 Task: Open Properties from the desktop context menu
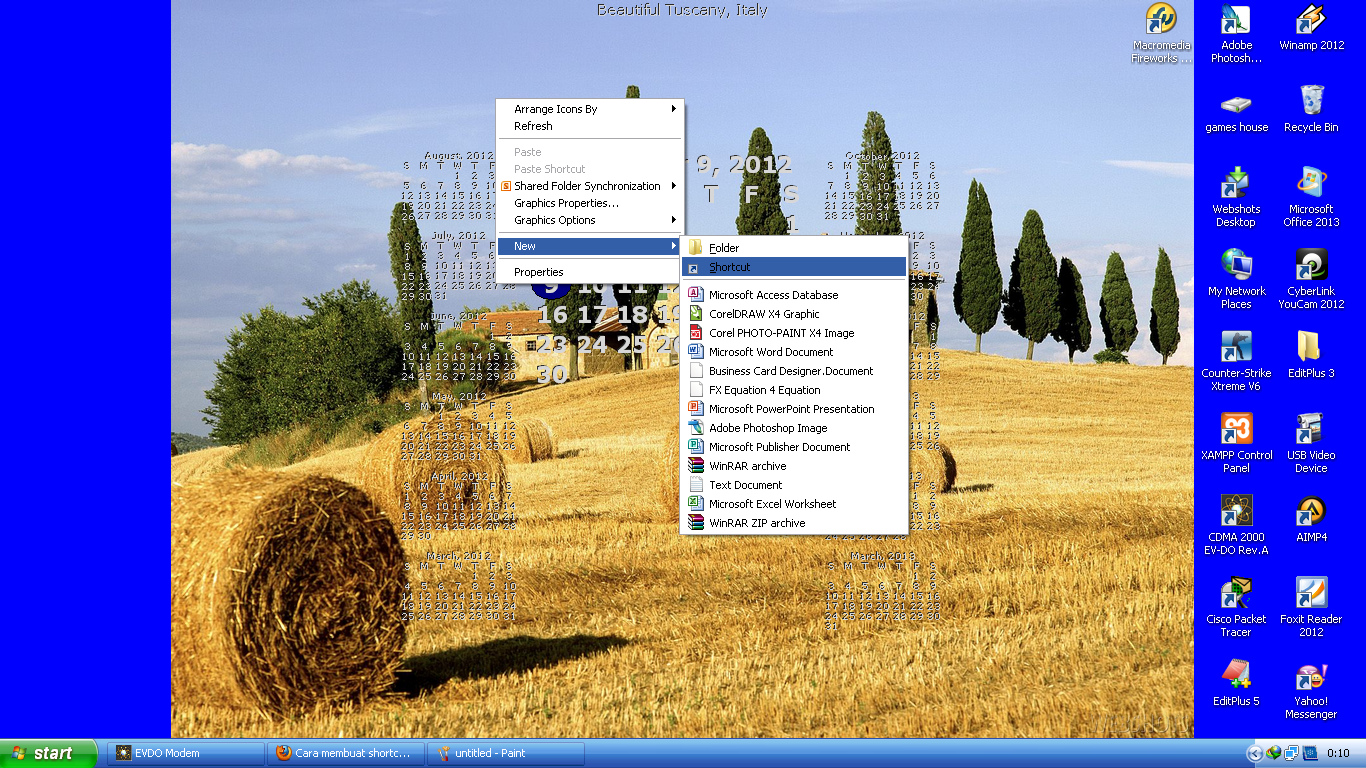click(x=590, y=272)
